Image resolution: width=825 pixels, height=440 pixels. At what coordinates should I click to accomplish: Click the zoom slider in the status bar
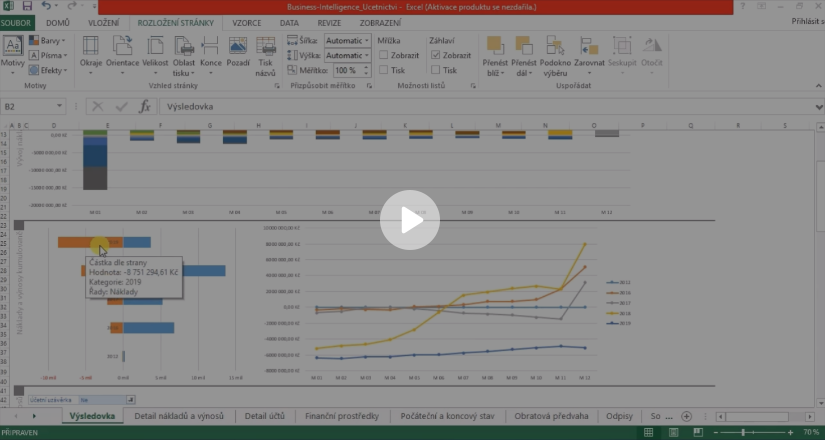pyautogui.click(x=743, y=433)
